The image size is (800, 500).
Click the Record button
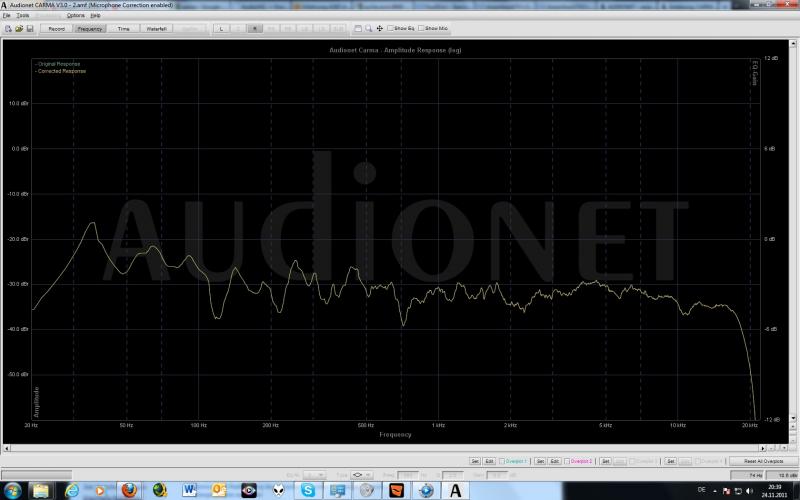[x=56, y=28]
